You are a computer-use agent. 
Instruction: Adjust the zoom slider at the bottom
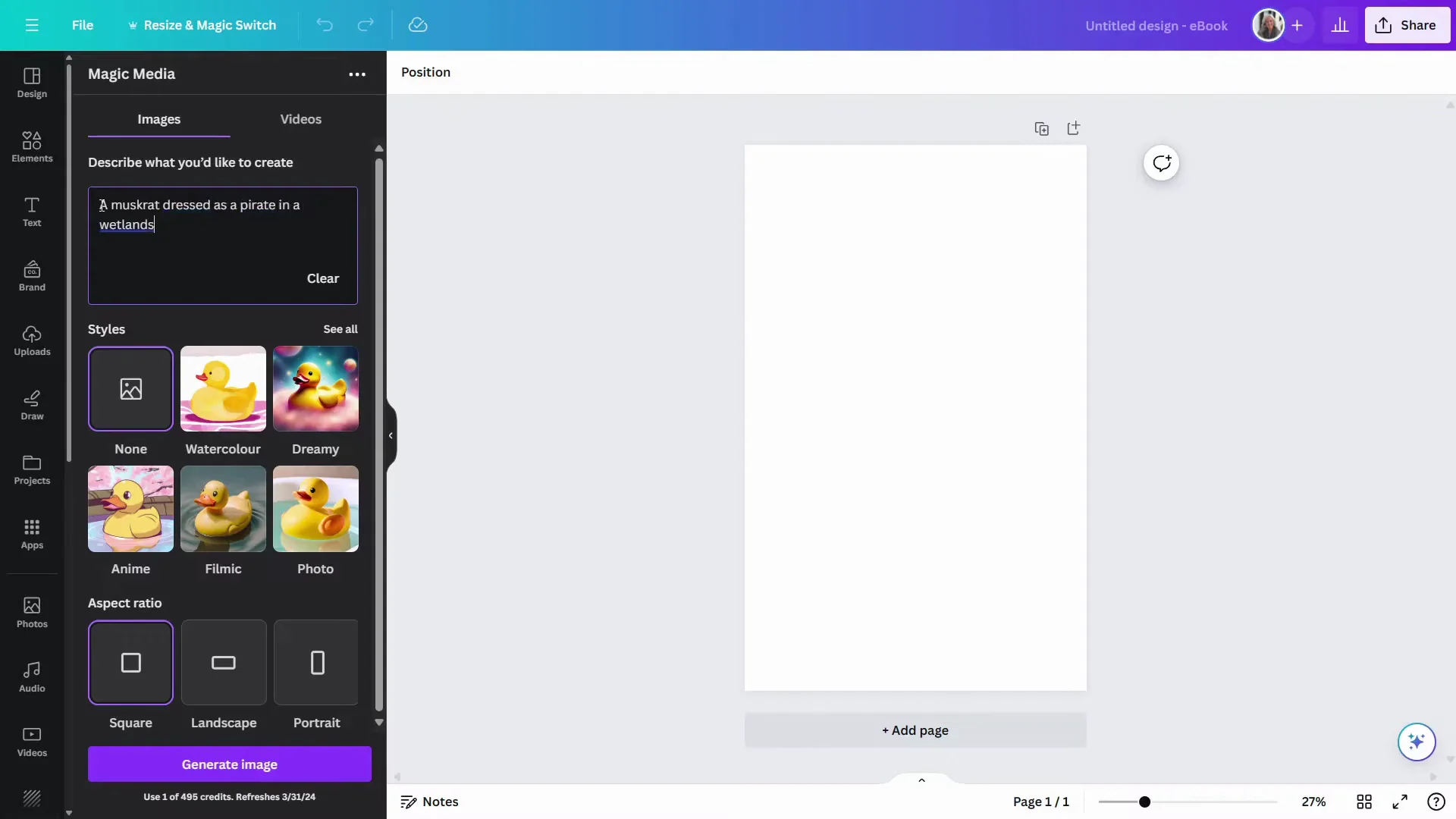pyautogui.click(x=1145, y=802)
